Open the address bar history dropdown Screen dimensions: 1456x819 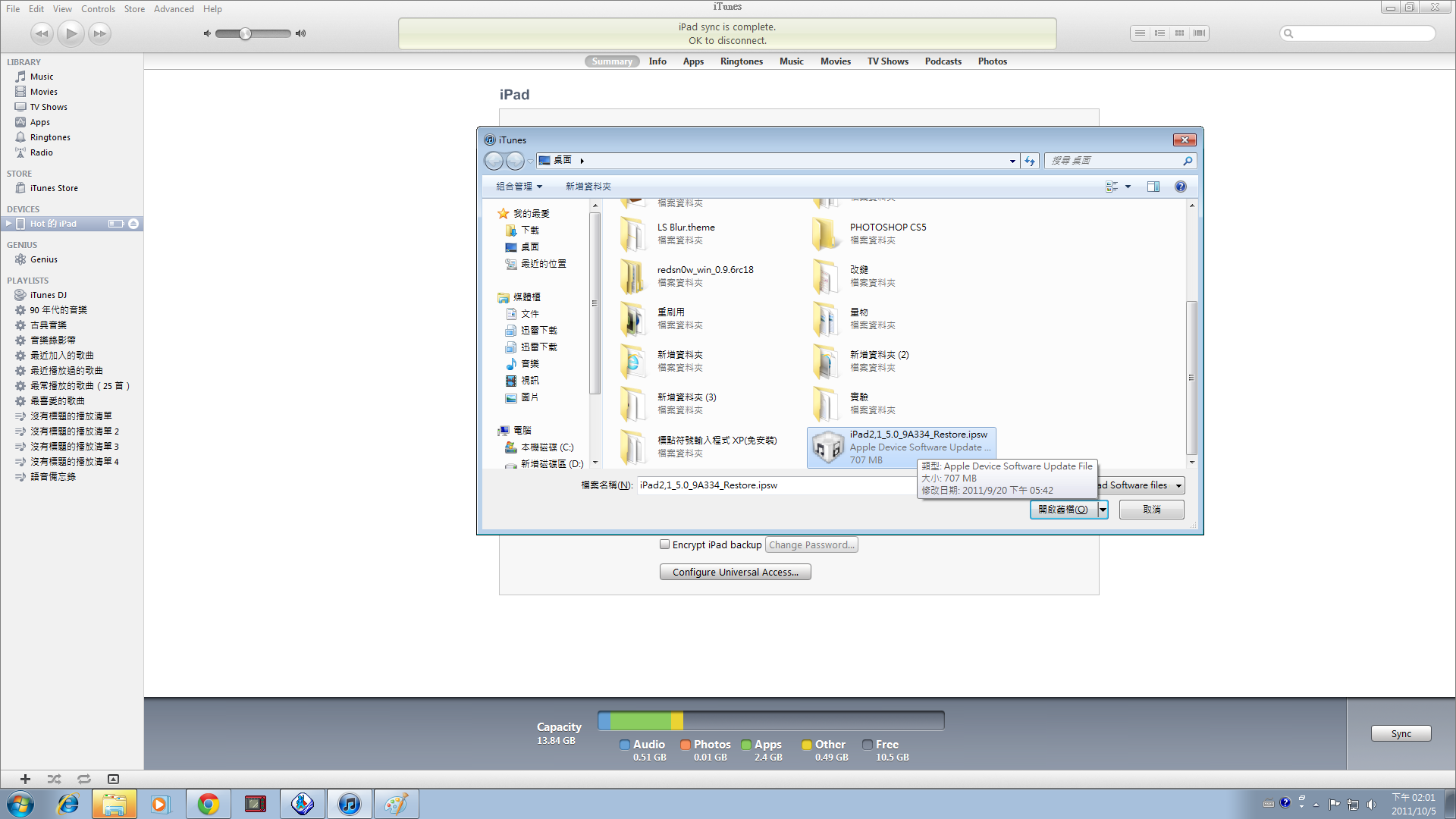click(1012, 161)
